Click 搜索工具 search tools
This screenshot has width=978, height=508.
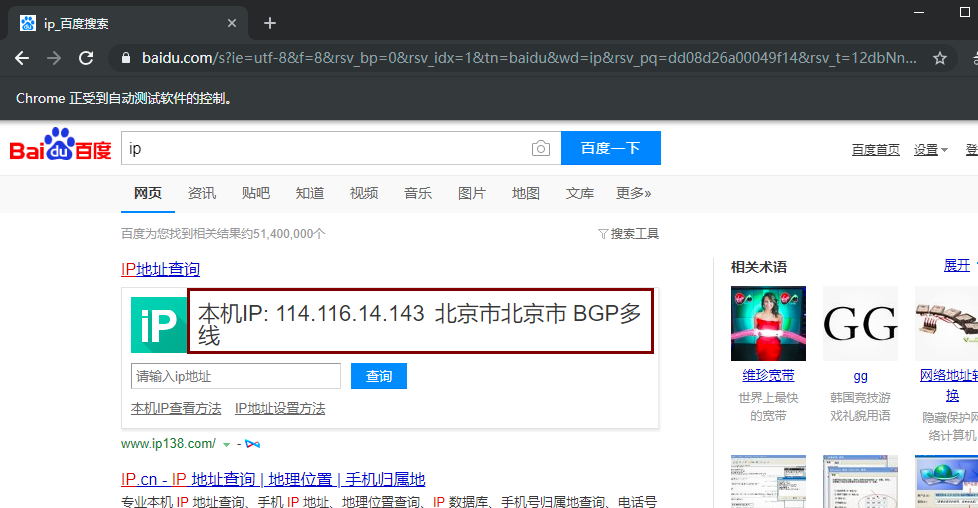(634, 234)
